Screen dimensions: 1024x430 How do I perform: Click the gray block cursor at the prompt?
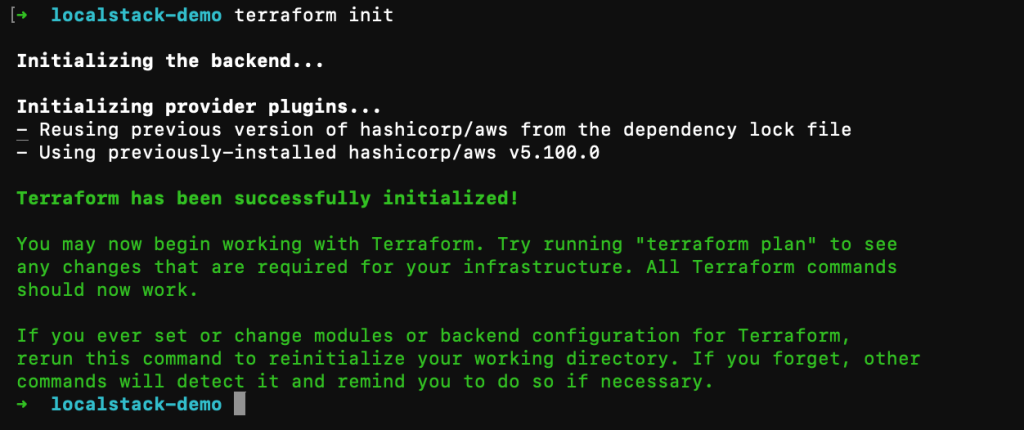point(240,404)
